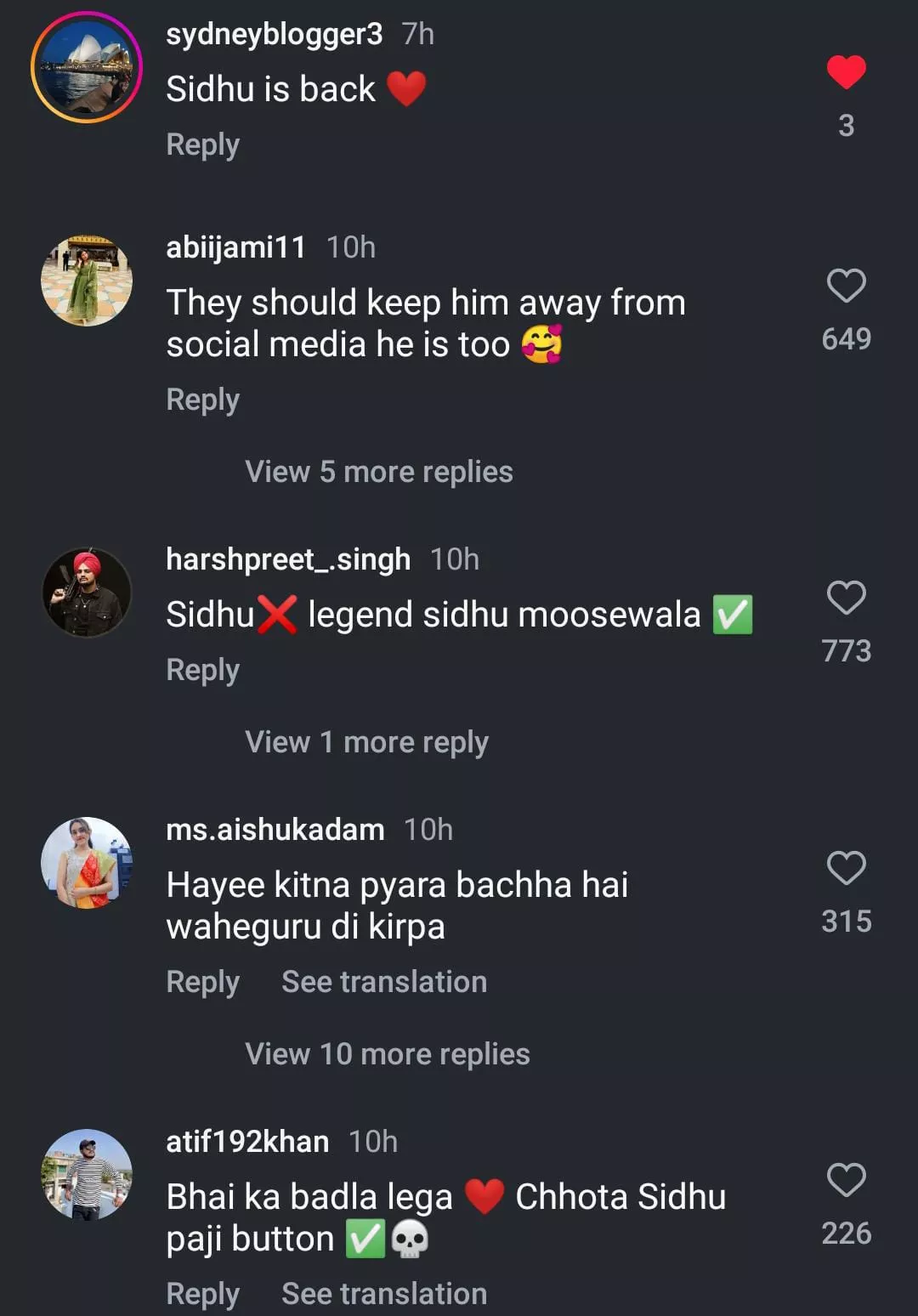Expand View 10 more replies
Viewport: 918px width, 1316px height.
click(387, 1054)
